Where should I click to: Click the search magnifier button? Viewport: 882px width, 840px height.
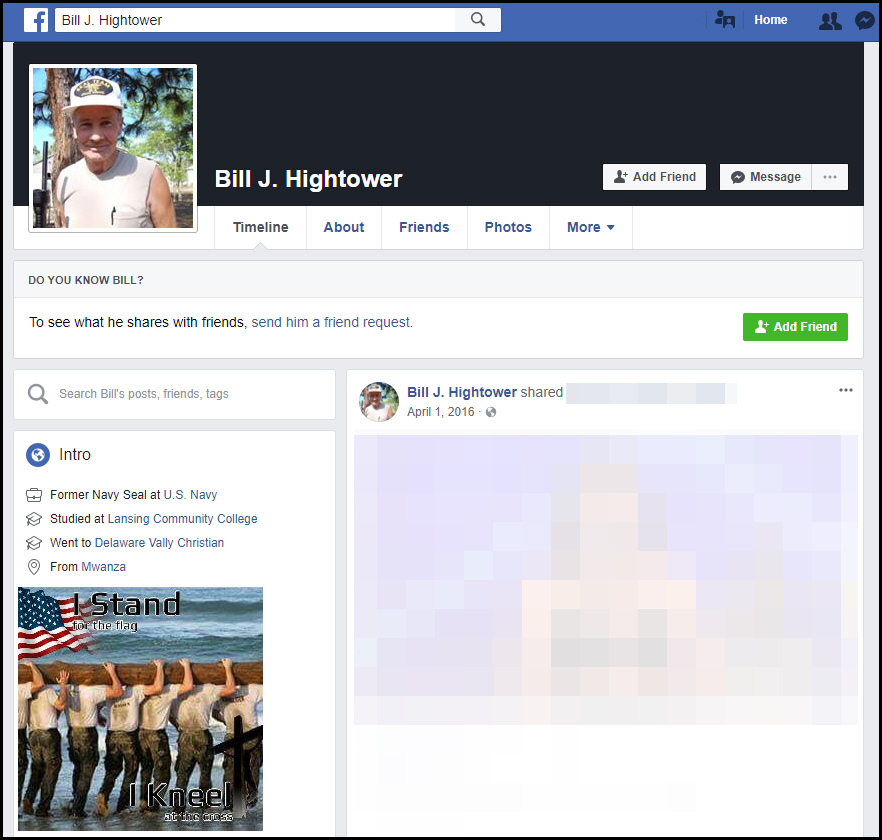pyautogui.click(x=478, y=20)
